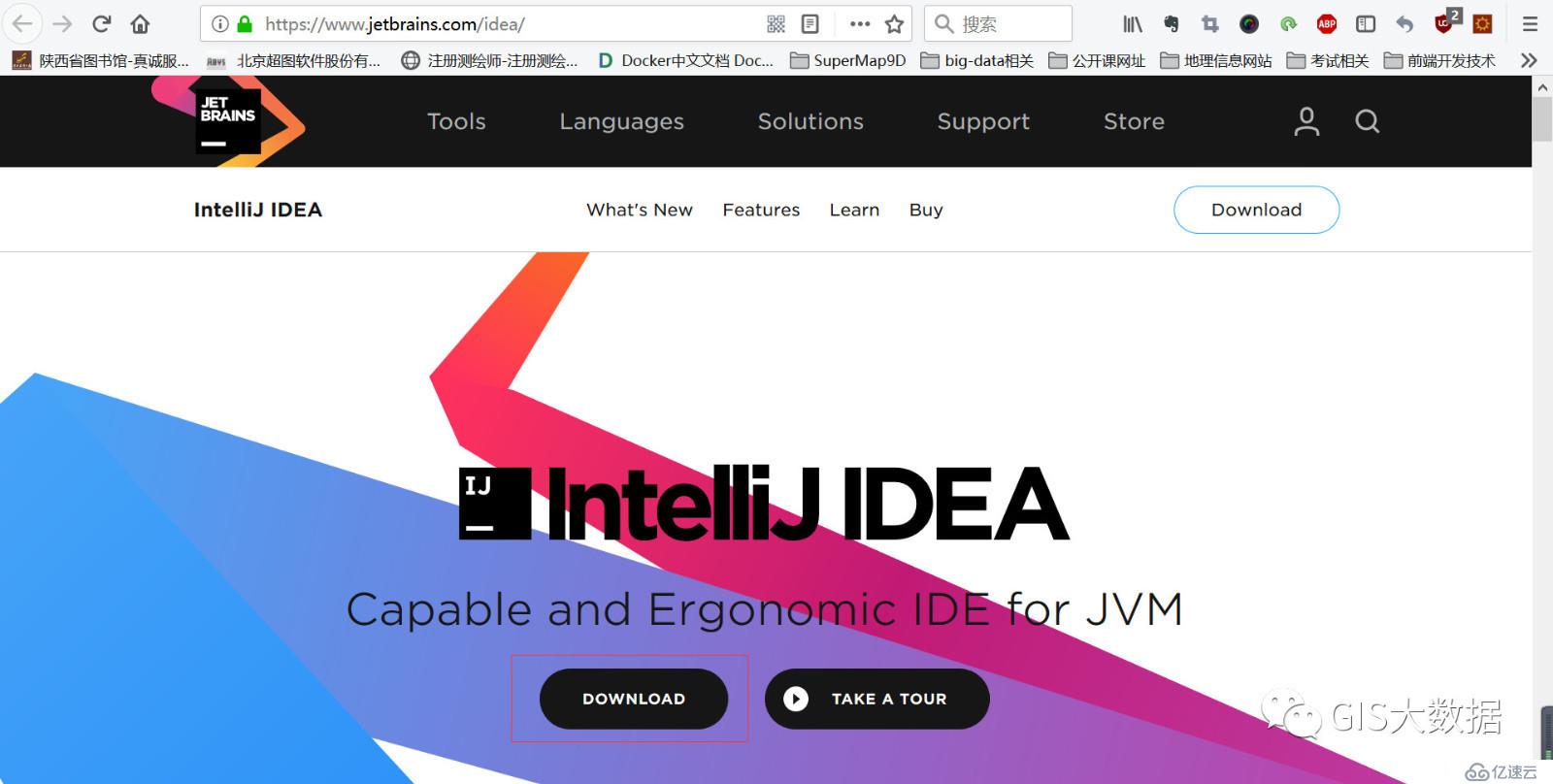Click the green padlock security icon
This screenshot has width=1553, height=784.
click(245, 24)
